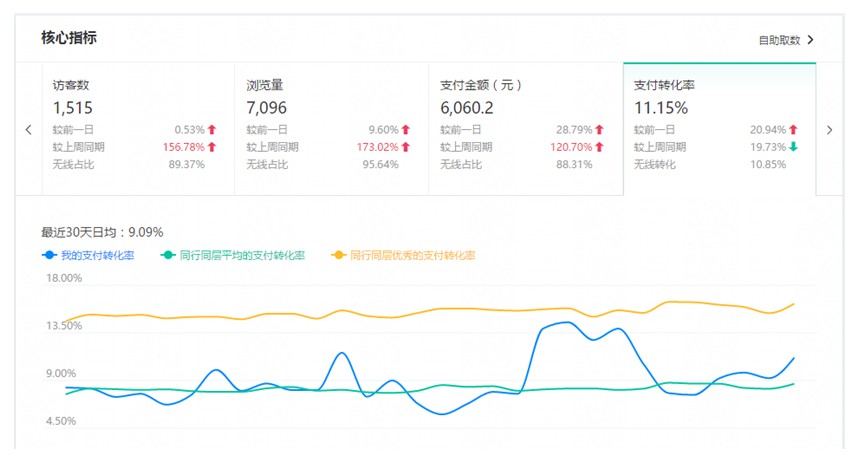
Task: Click the 173.02% weekly change value
Action: 377,147
